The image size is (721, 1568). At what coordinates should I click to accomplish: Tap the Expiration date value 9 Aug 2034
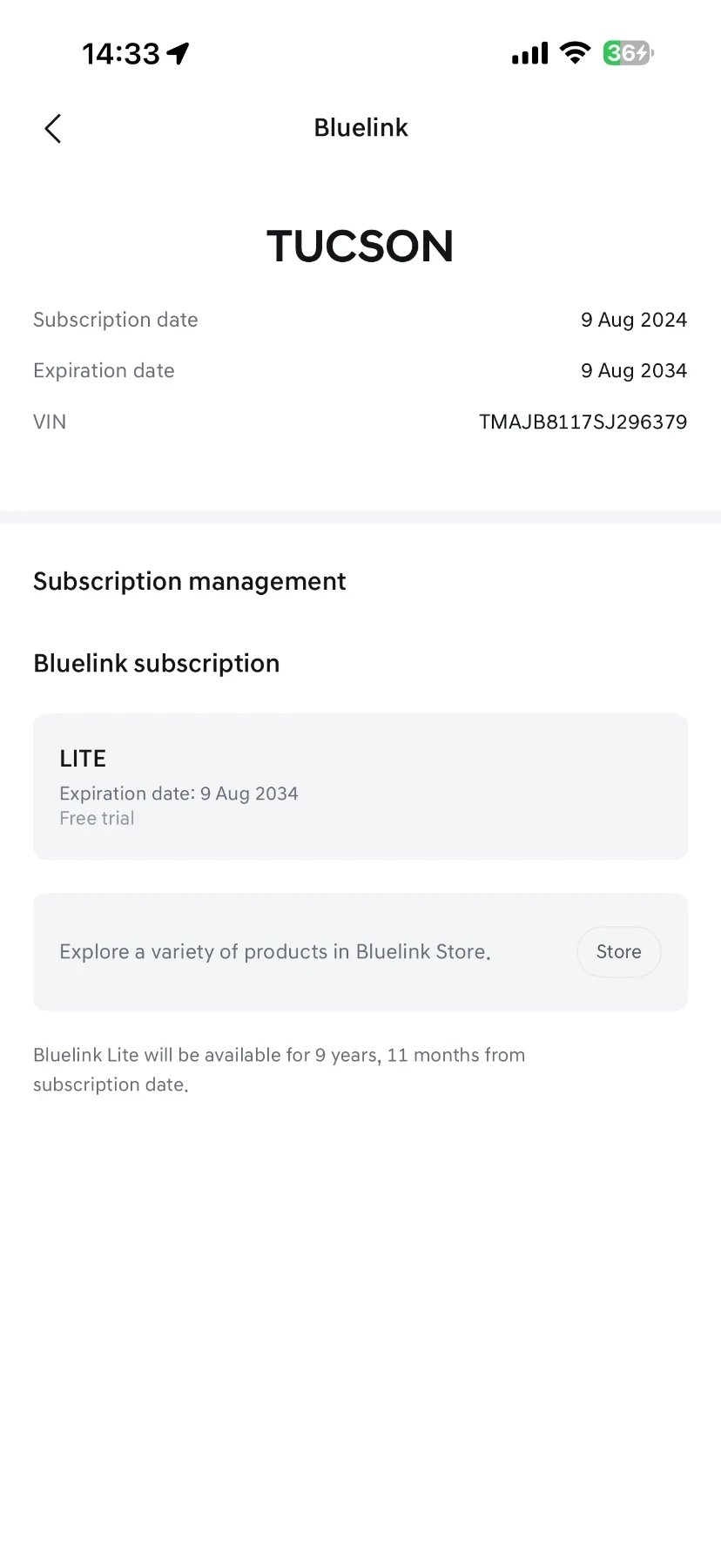coord(634,371)
